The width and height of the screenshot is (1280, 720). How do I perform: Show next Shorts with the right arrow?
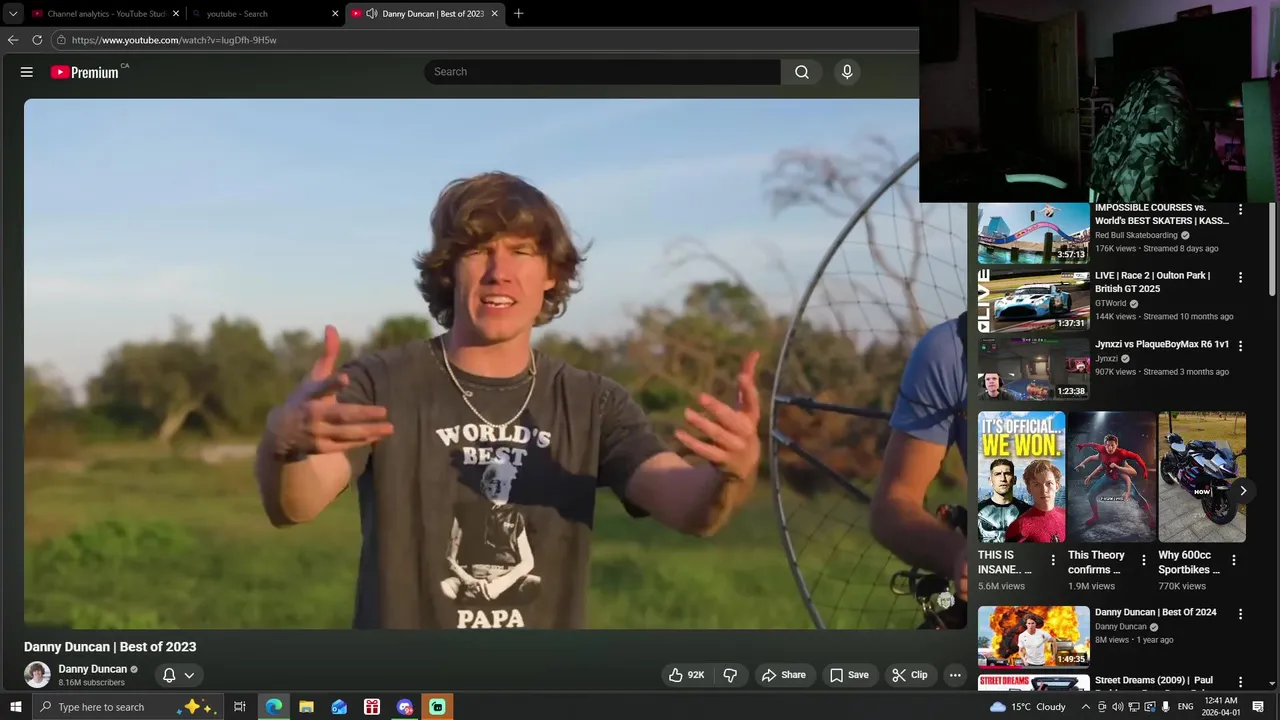click(1243, 491)
